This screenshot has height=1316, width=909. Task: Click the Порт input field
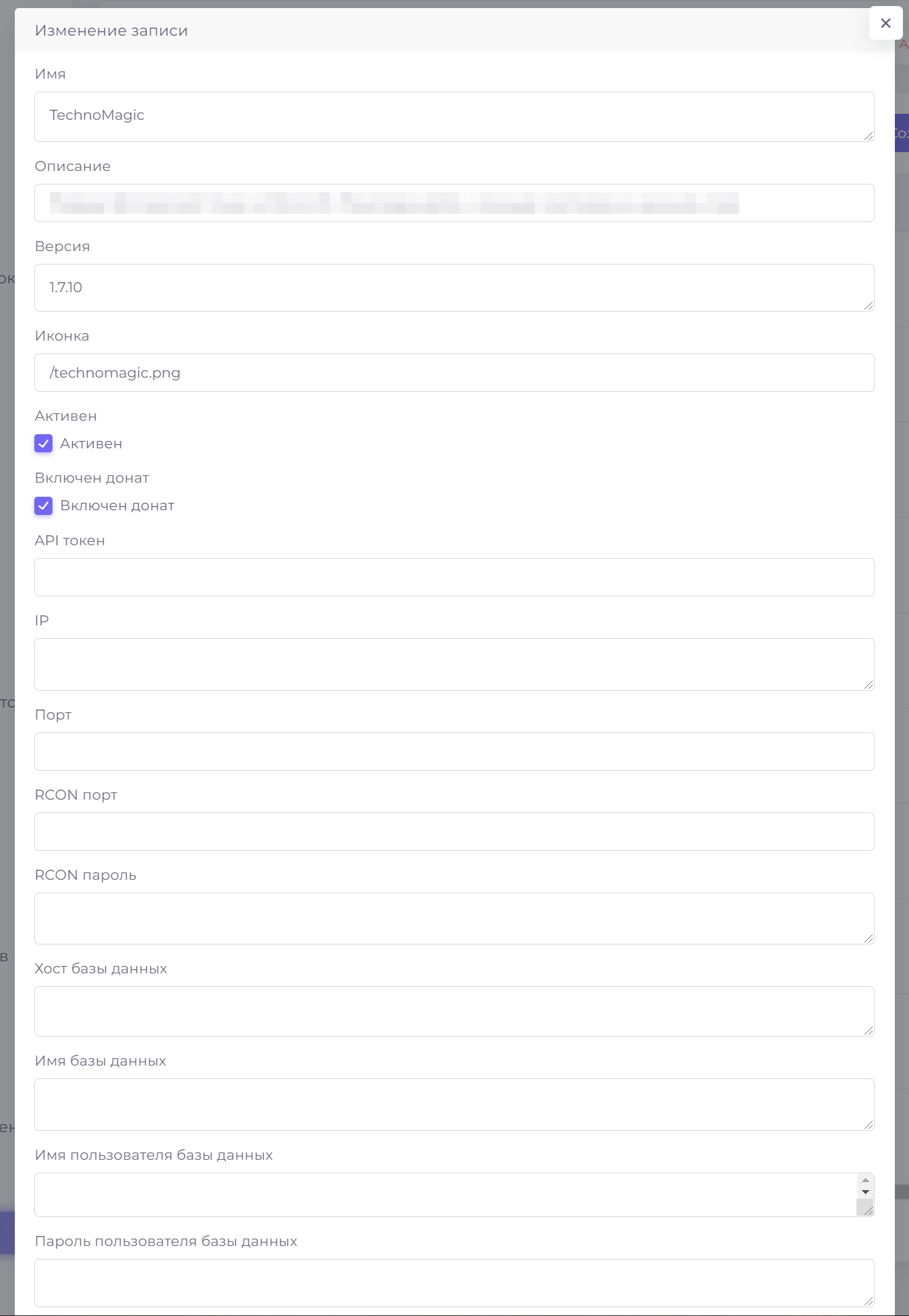454,751
